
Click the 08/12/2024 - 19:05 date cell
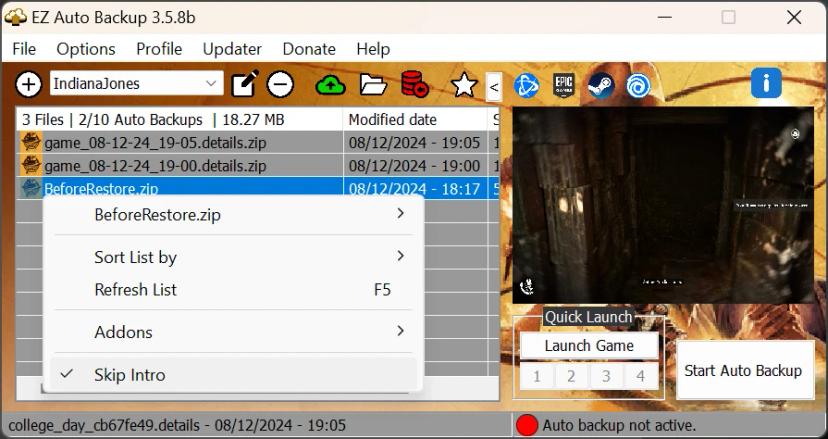pyautogui.click(x=415, y=143)
